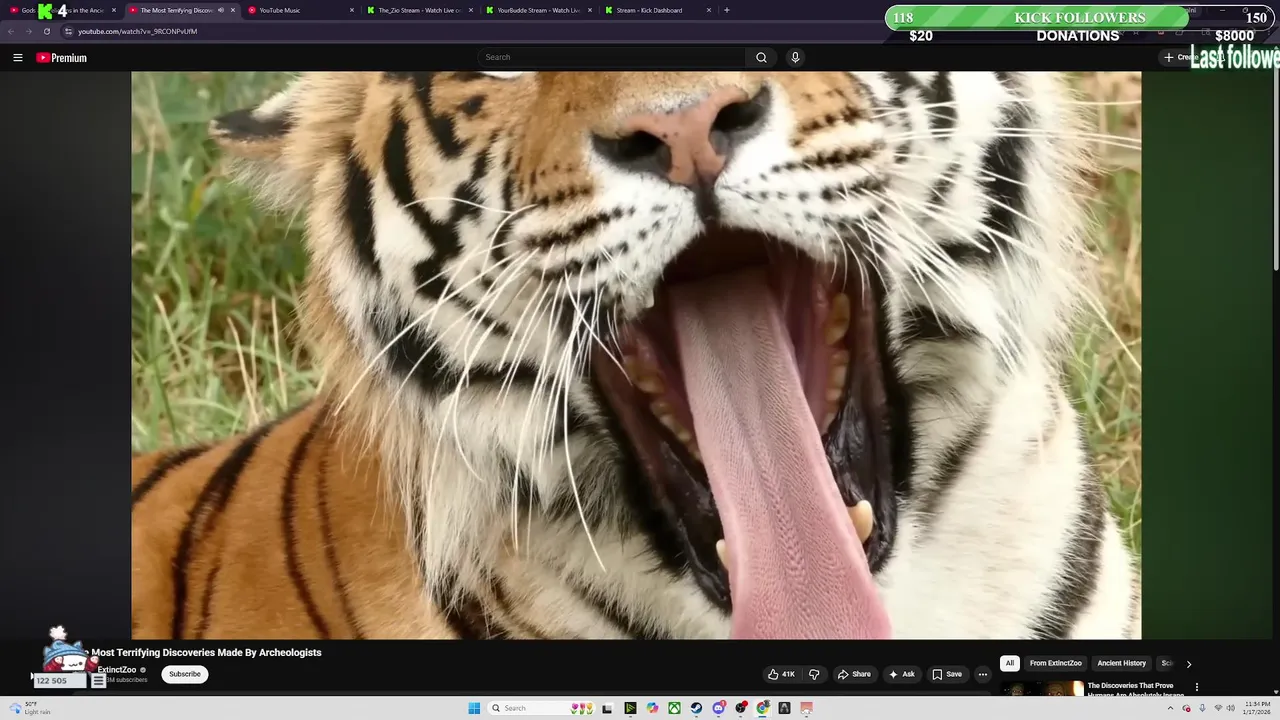Open more actions three-dot menu
The height and width of the screenshot is (720, 1280).
tap(983, 674)
